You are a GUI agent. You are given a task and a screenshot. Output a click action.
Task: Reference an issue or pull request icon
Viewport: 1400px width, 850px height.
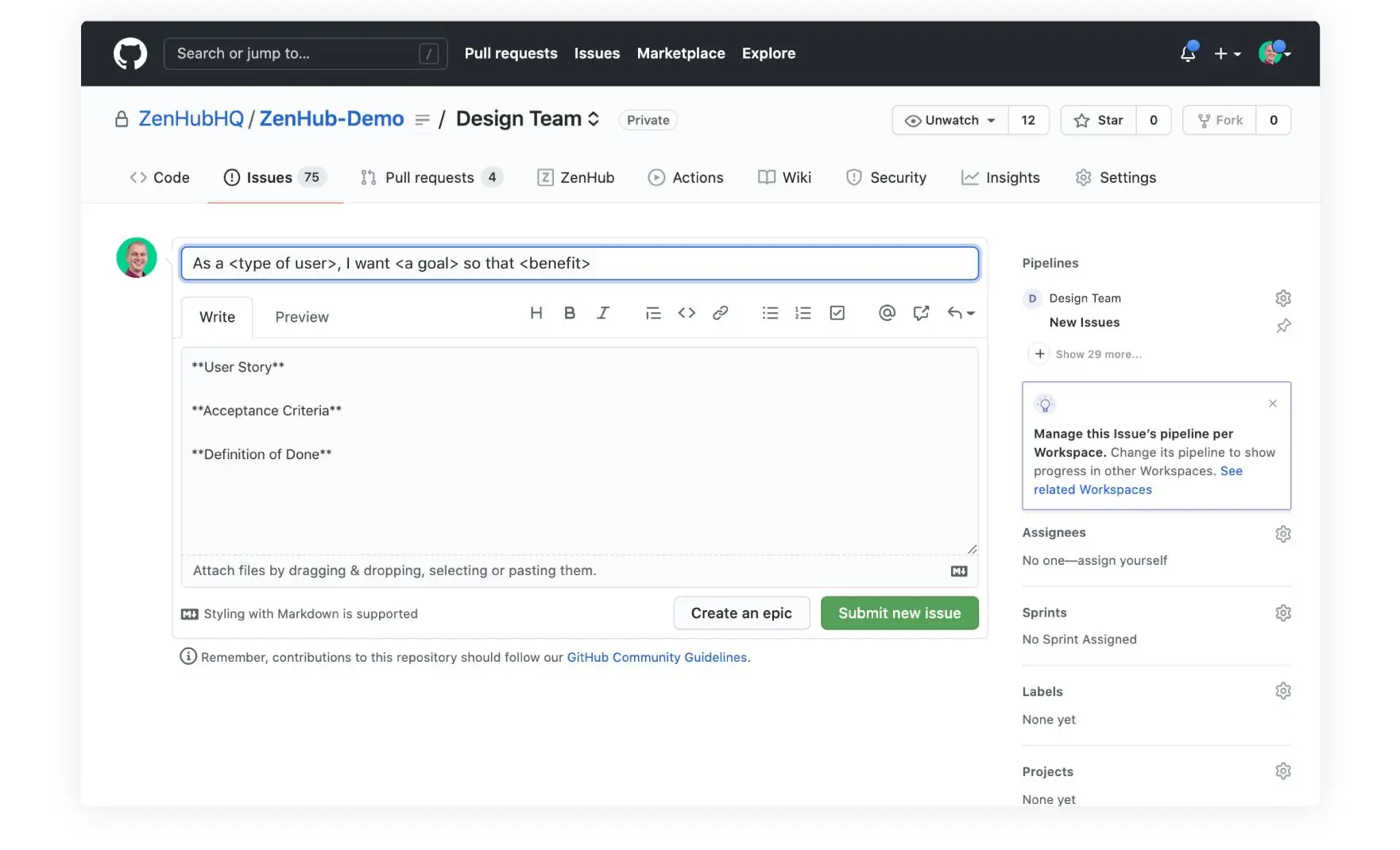point(921,313)
